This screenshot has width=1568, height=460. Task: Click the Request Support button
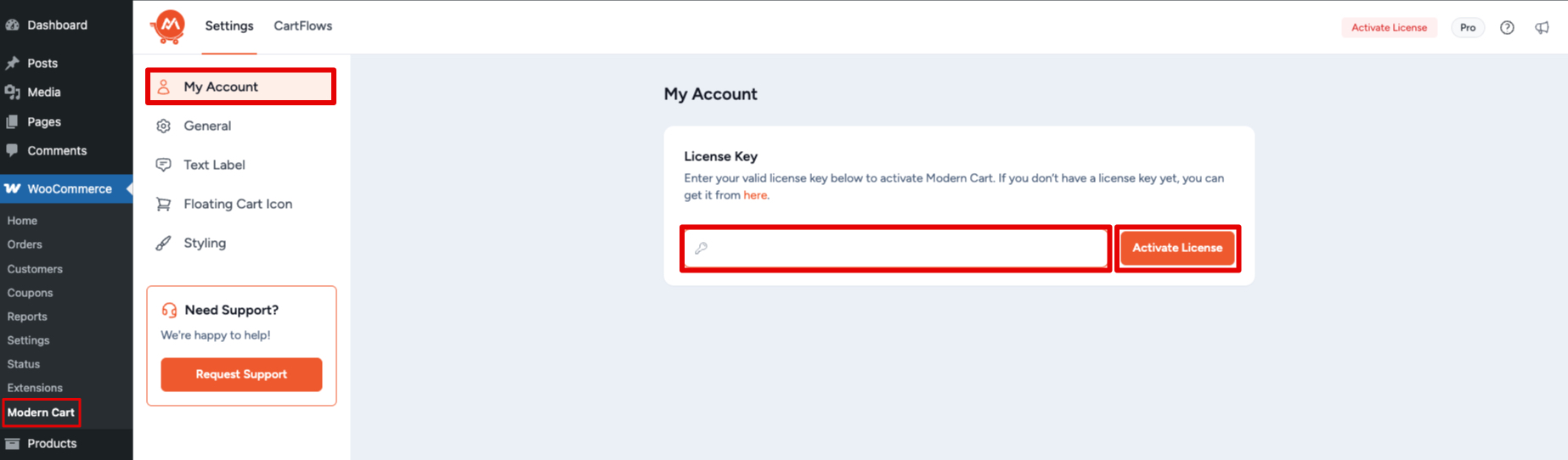tap(241, 374)
